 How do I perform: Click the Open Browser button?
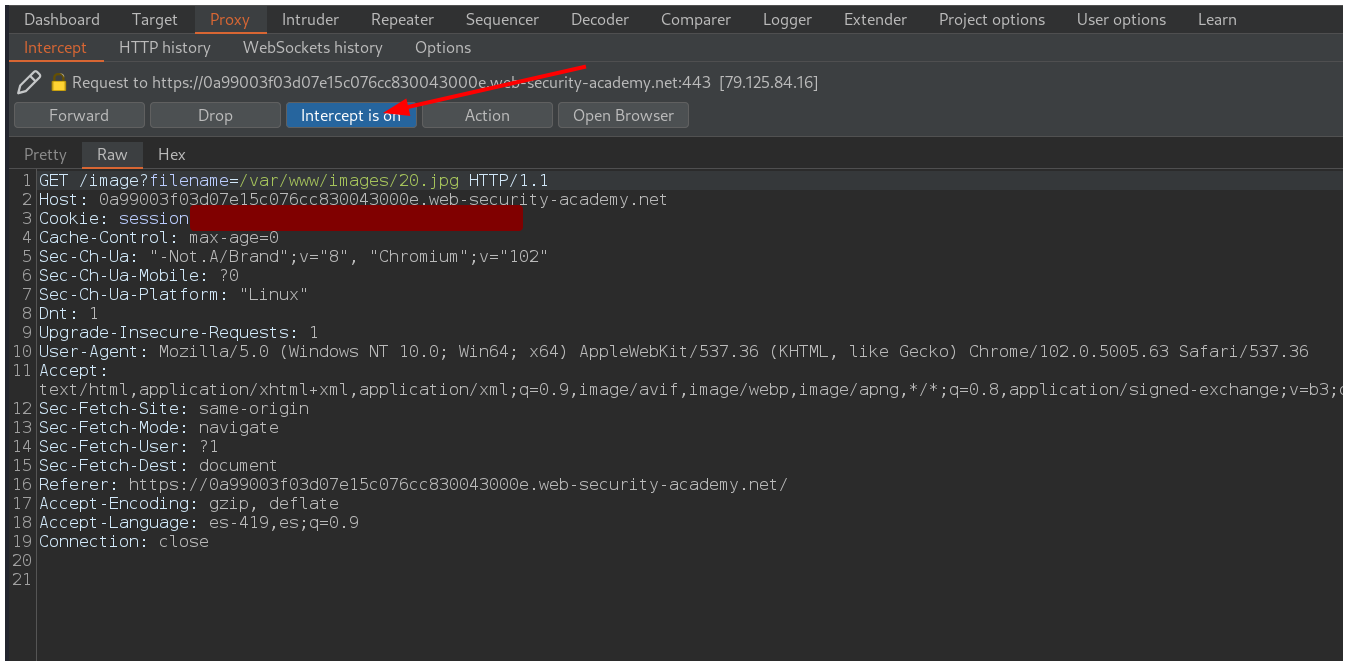coord(623,115)
